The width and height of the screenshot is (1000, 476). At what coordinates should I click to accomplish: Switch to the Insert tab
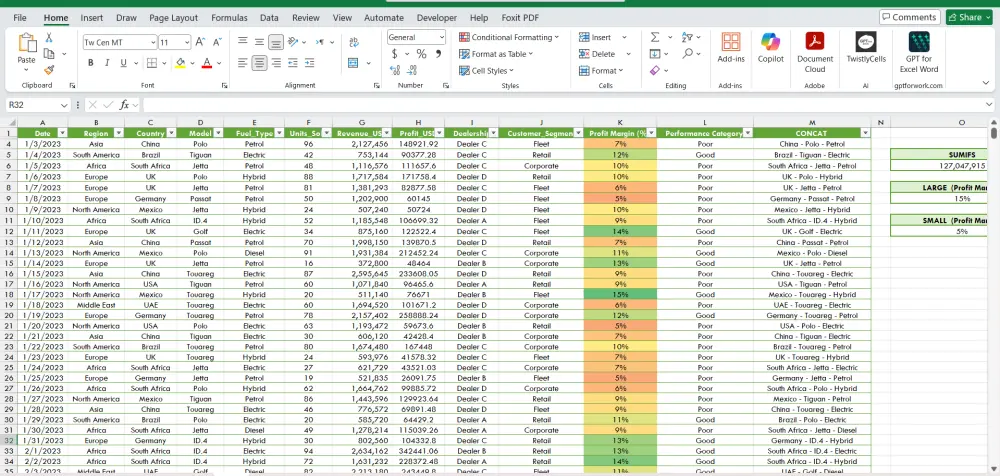pyautogui.click(x=91, y=18)
